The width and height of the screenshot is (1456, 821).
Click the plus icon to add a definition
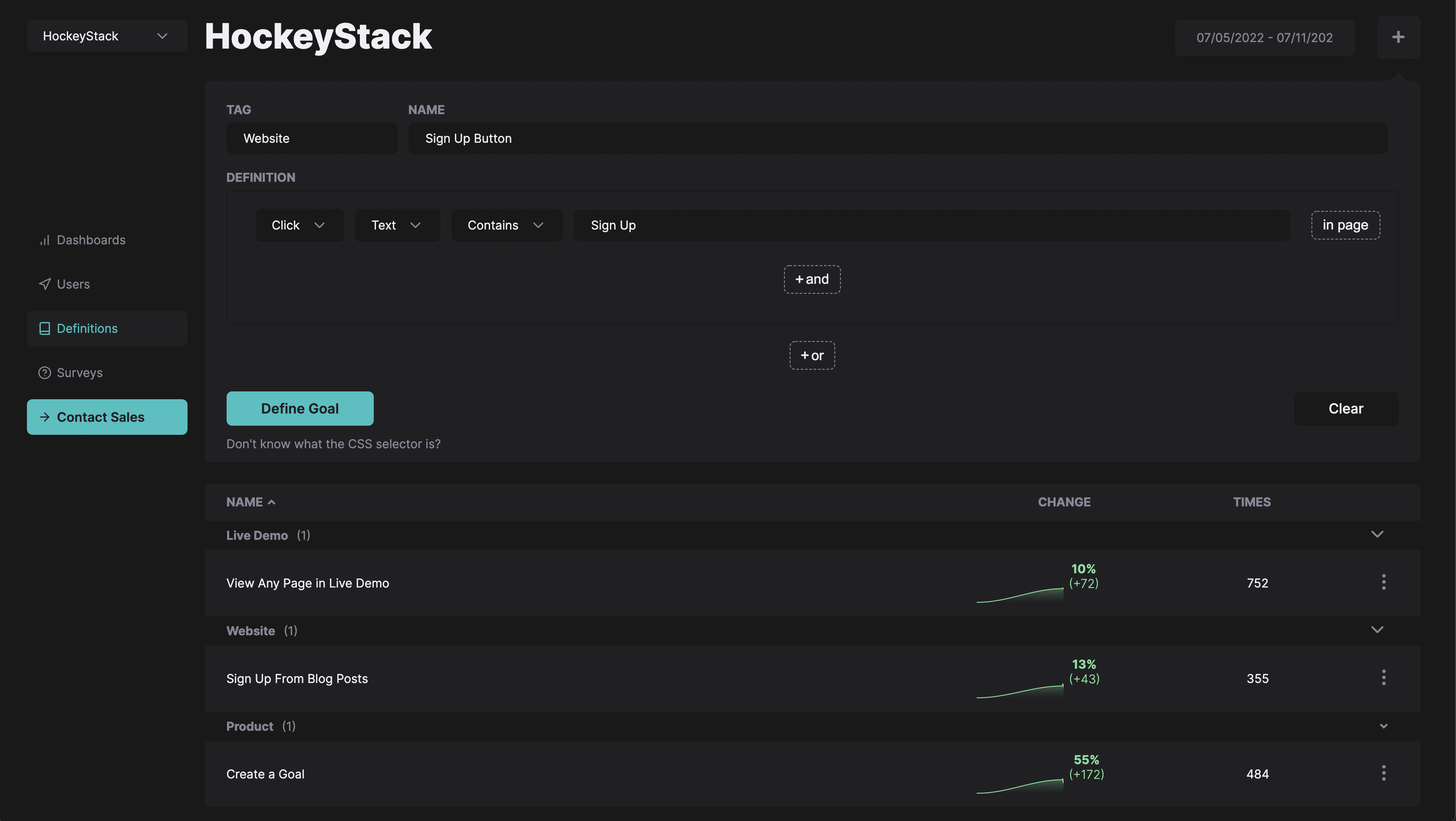point(1398,37)
